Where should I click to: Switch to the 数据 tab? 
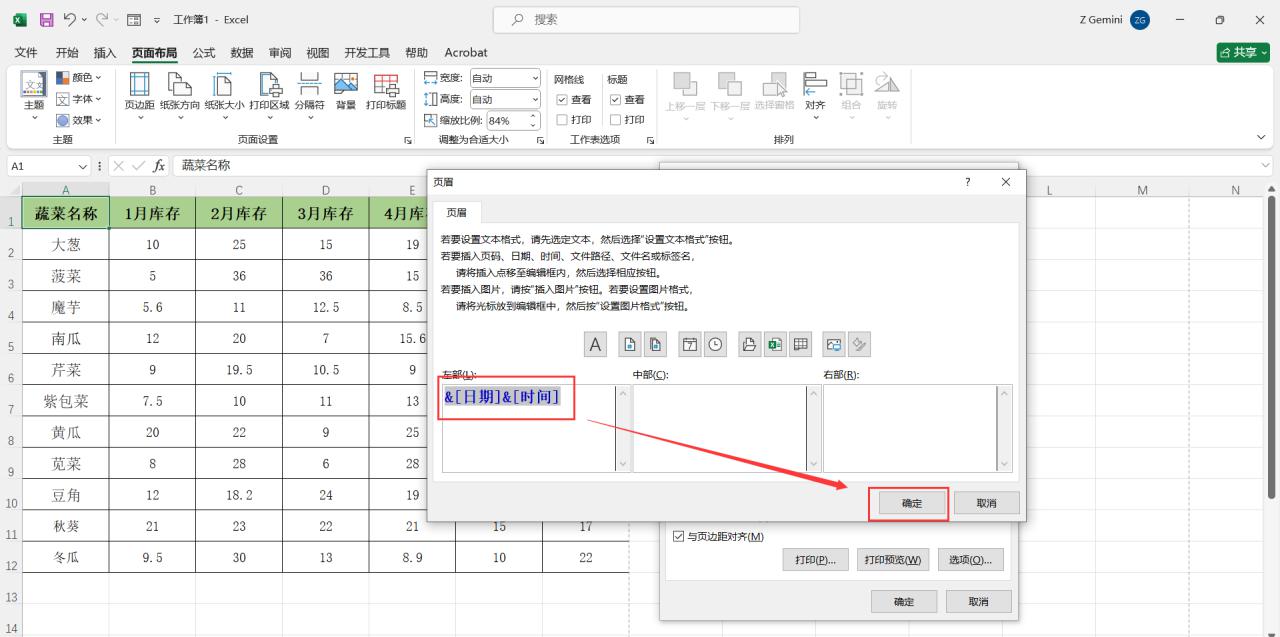coord(242,53)
